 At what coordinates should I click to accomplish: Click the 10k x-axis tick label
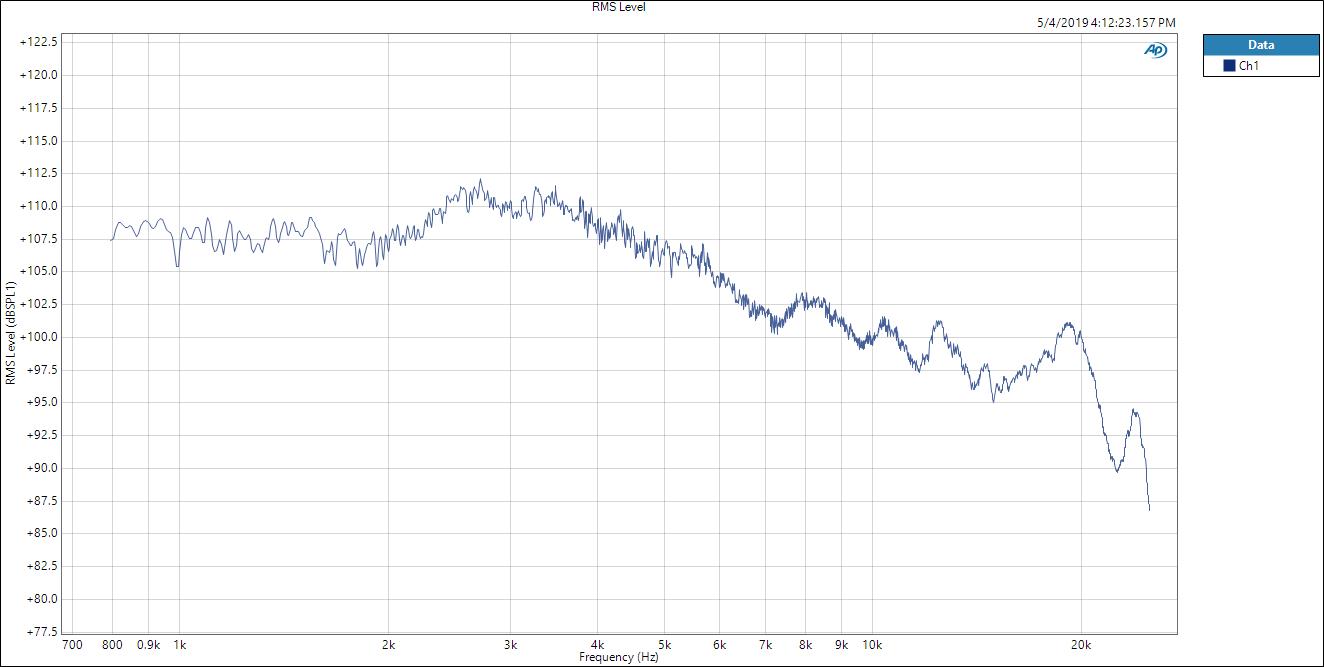tap(873, 645)
